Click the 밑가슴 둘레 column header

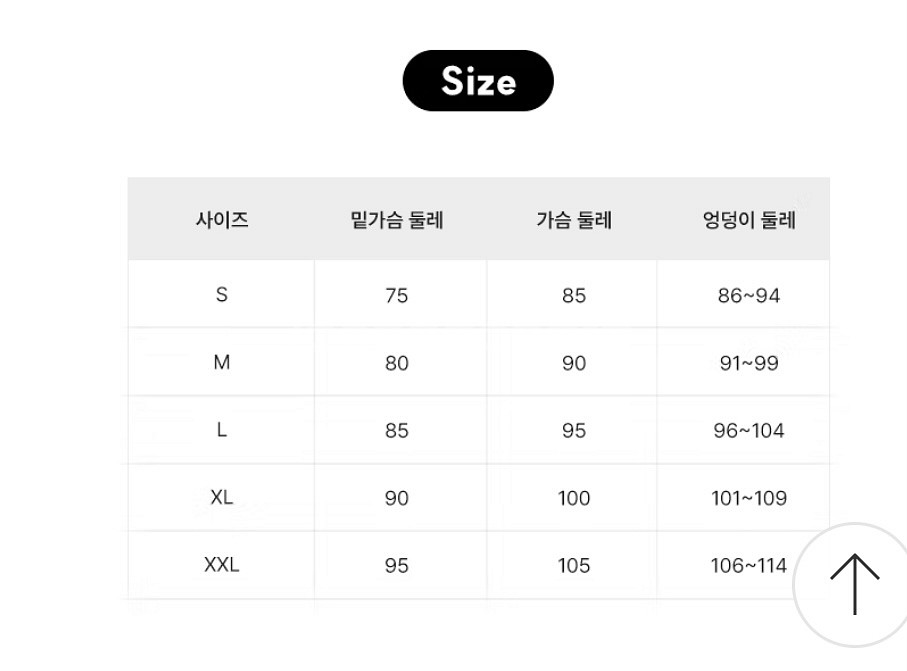(398, 220)
